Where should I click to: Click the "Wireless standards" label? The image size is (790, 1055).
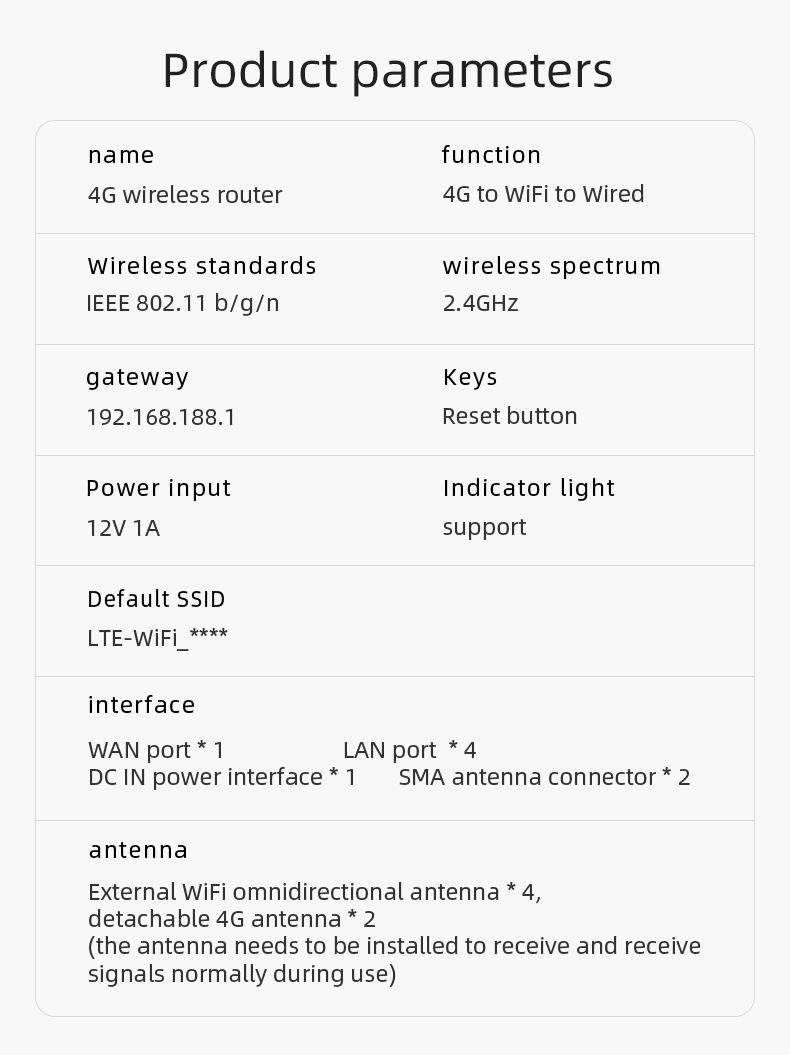pyautogui.click(x=202, y=266)
